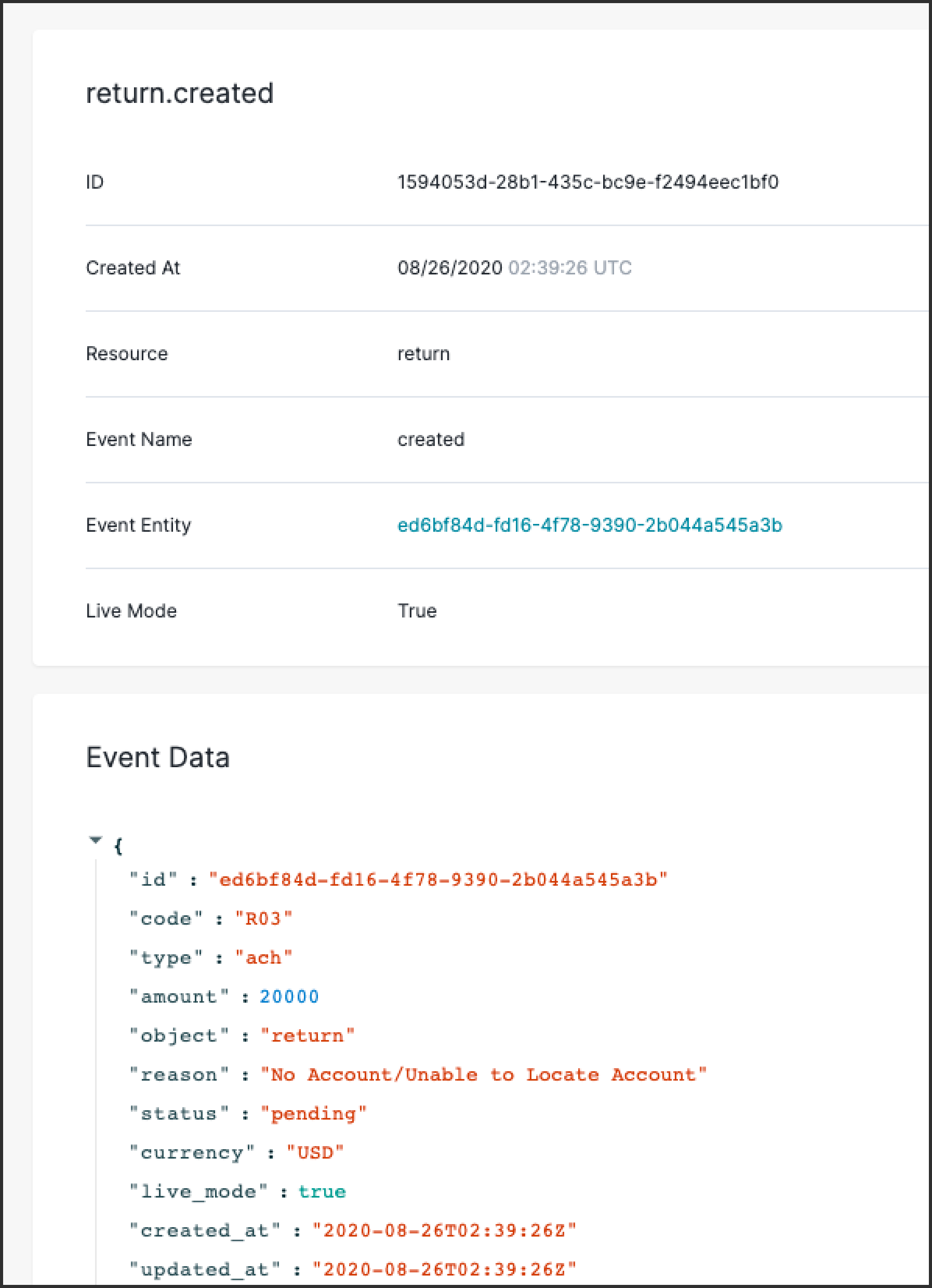Click the 02:39:26 UTC timestamp
The height and width of the screenshot is (1288, 932).
570,268
